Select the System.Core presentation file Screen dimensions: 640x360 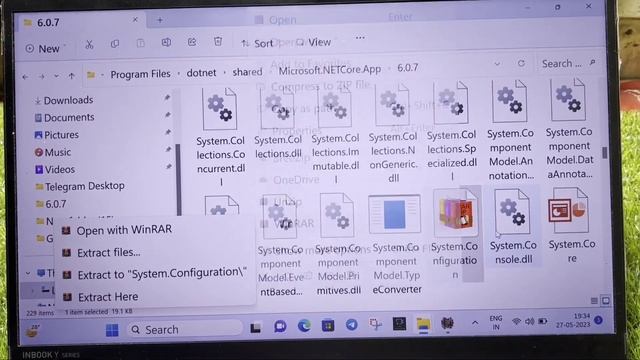coord(571,225)
